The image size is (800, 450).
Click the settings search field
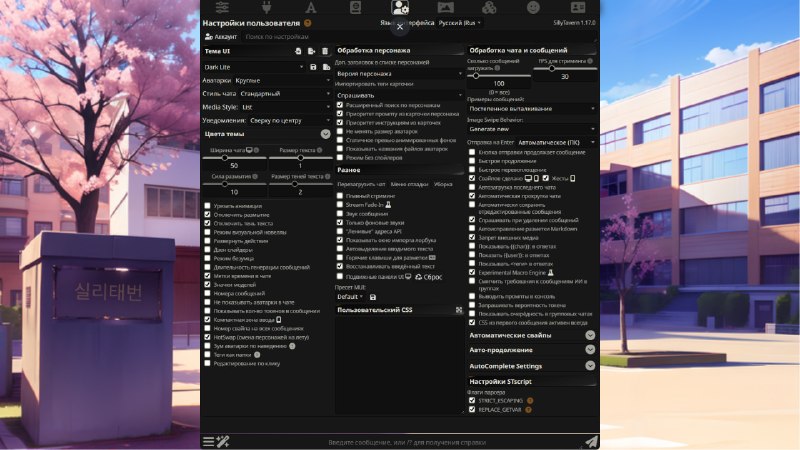click(x=418, y=37)
